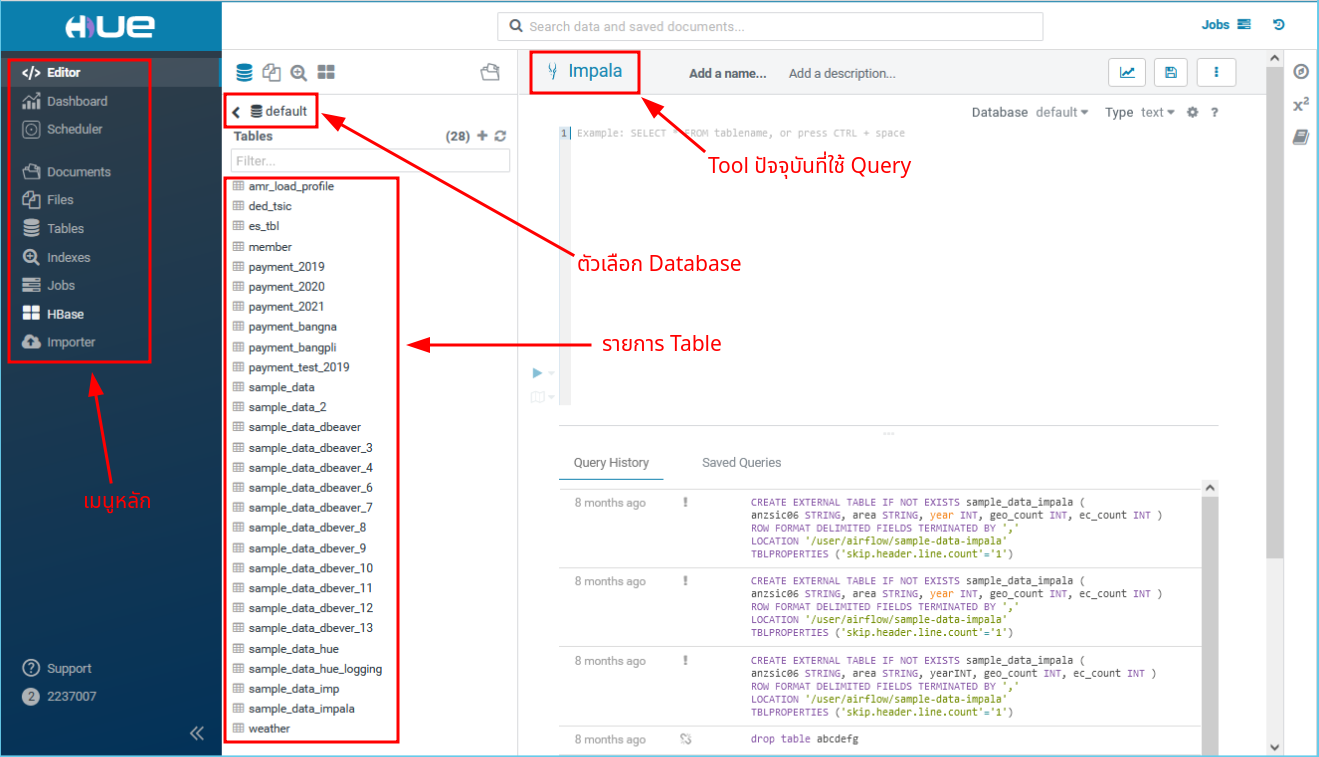Click the save query floppy disk icon

pyautogui.click(x=1171, y=72)
